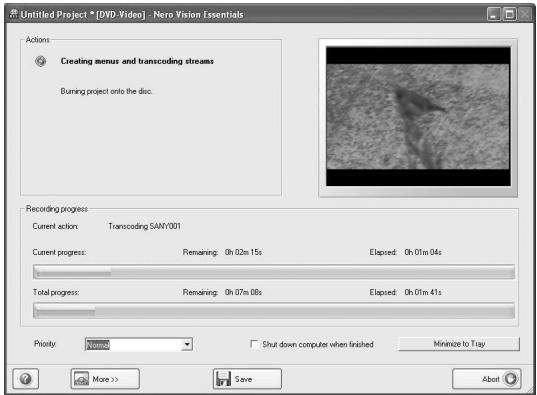
Task: Click the spinning disc icon beside Creating menus
Action: [x=40, y=61]
